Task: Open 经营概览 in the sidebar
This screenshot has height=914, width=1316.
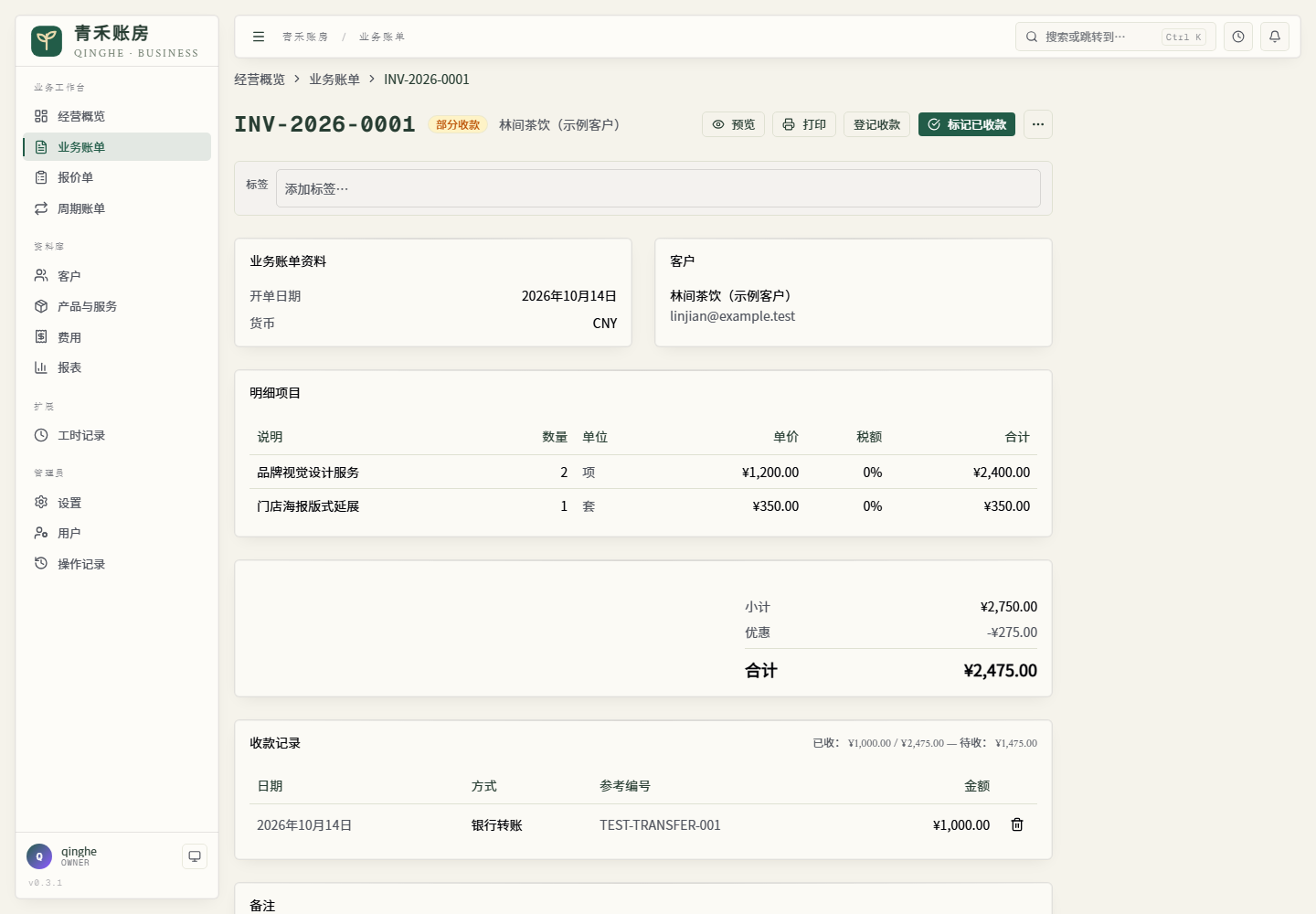Action: (x=117, y=116)
